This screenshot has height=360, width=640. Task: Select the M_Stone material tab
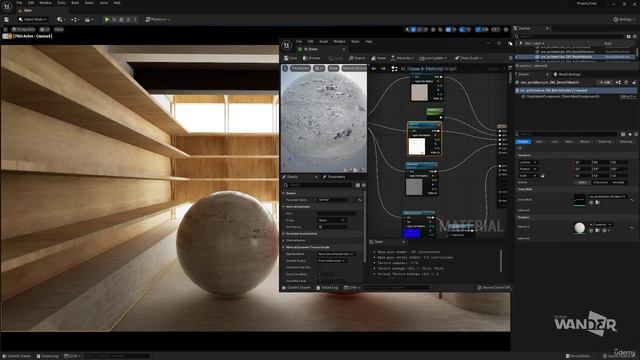click(x=311, y=49)
